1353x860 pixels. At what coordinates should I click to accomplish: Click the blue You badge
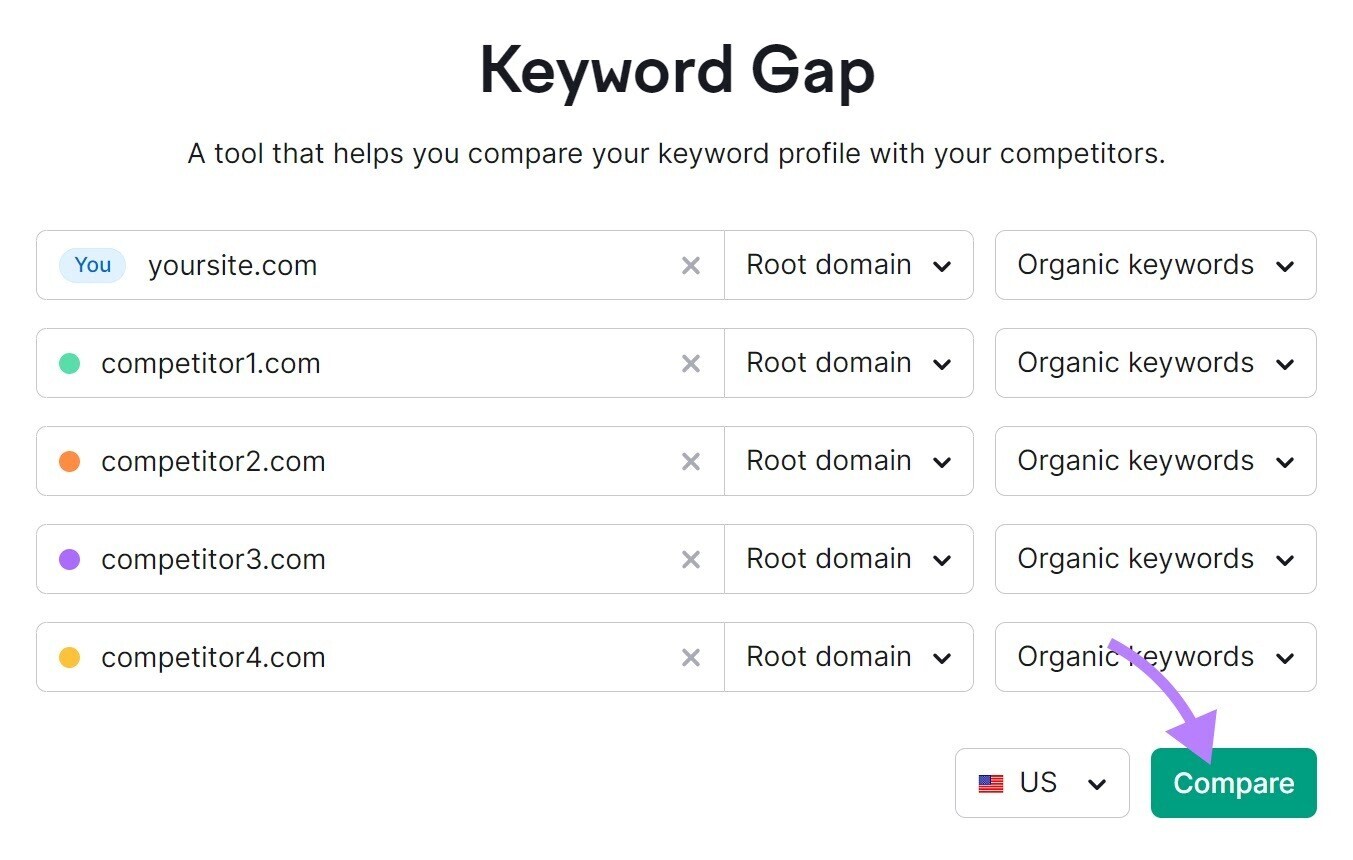point(92,265)
